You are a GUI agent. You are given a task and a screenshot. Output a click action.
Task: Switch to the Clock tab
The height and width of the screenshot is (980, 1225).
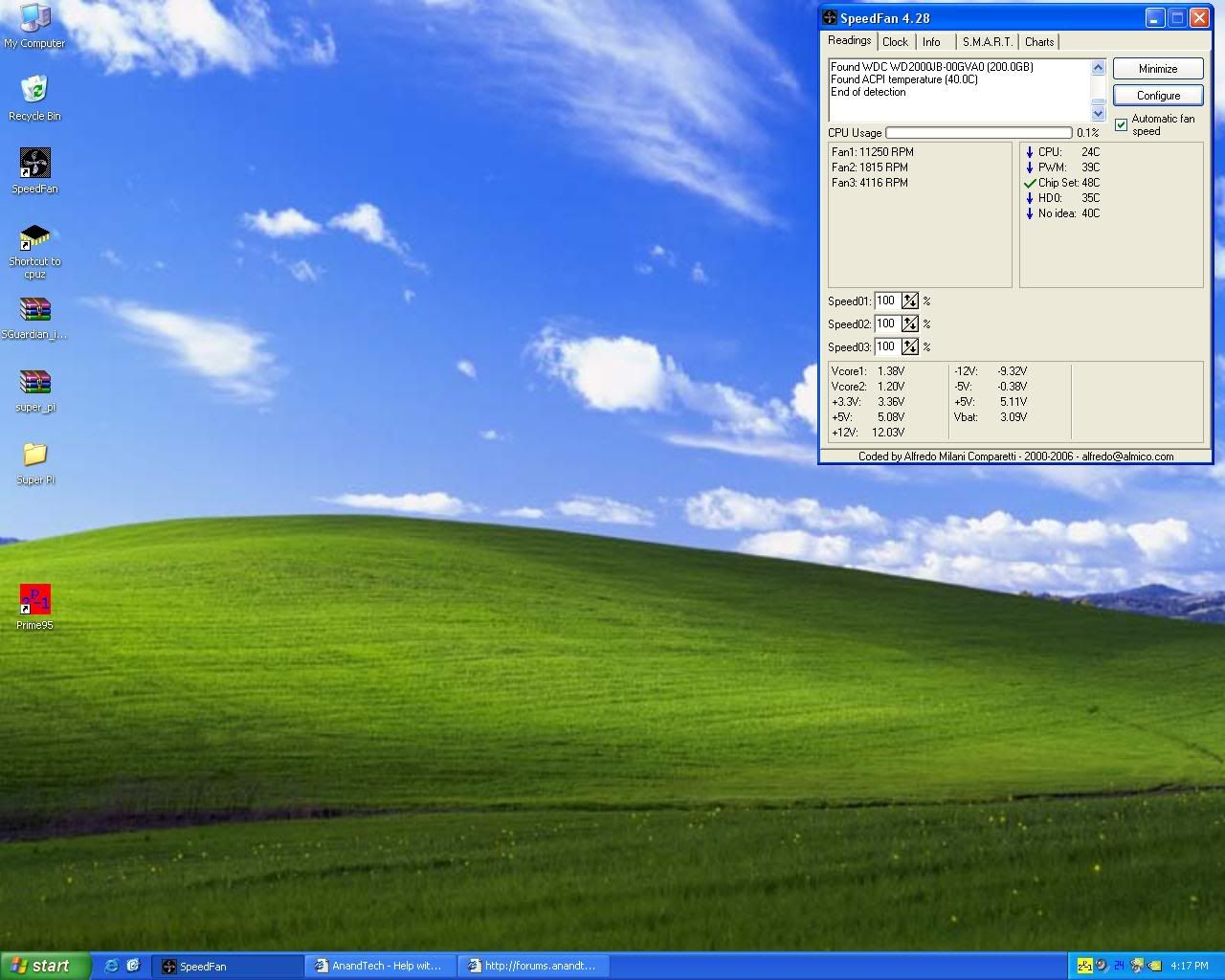895,42
